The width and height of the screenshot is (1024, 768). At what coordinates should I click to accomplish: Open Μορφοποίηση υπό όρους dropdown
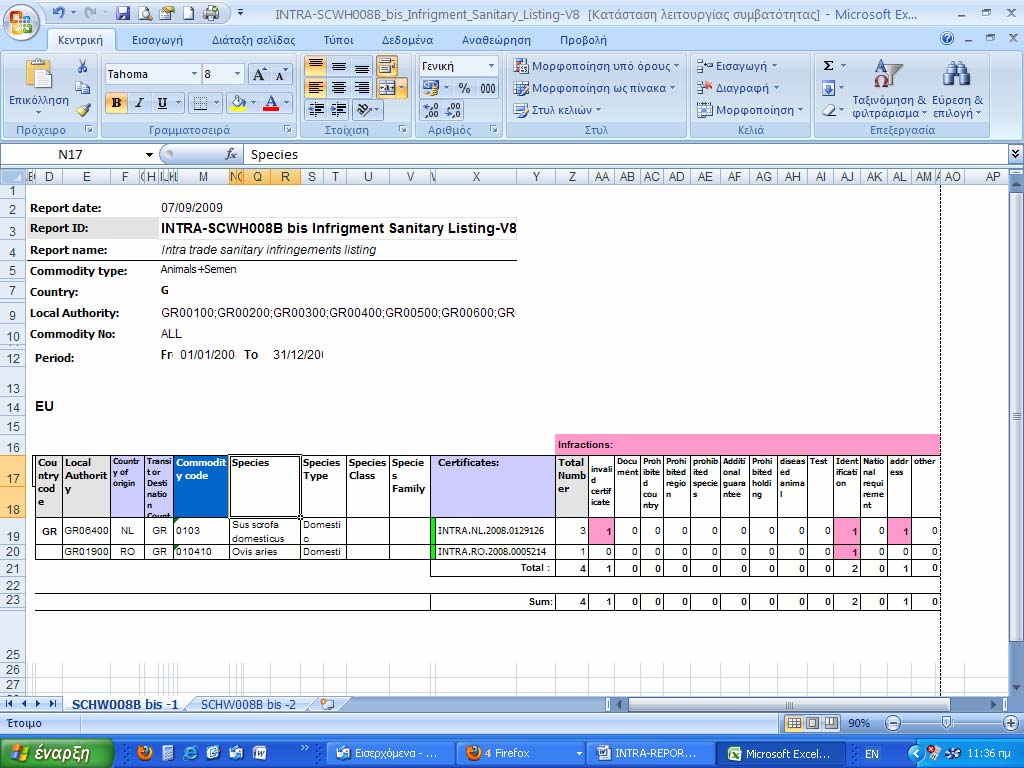click(596, 66)
